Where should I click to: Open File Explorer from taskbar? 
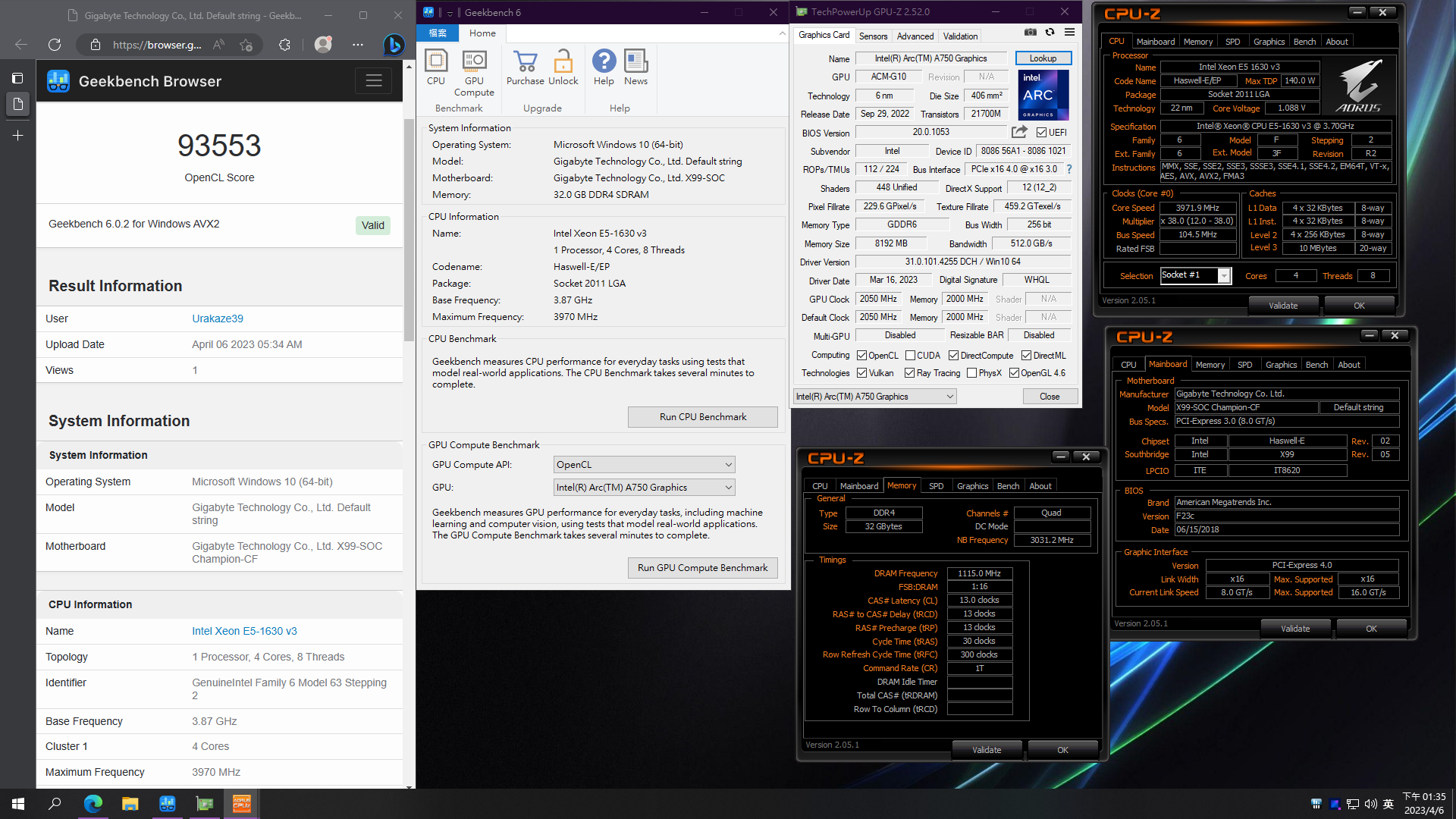point(130,804)
